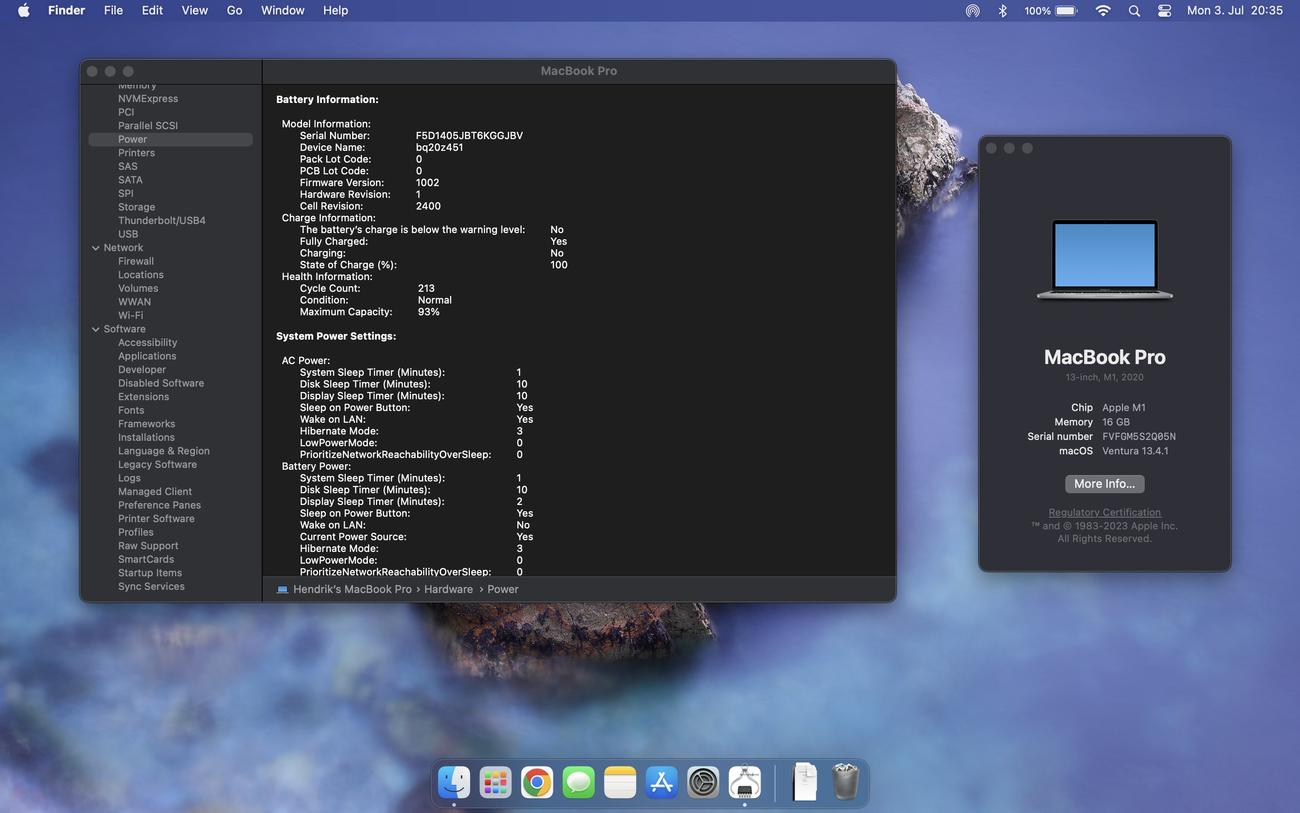Viewport: 1300px width, 813px height.
Task: Open the Window menu
Action: 282,10
